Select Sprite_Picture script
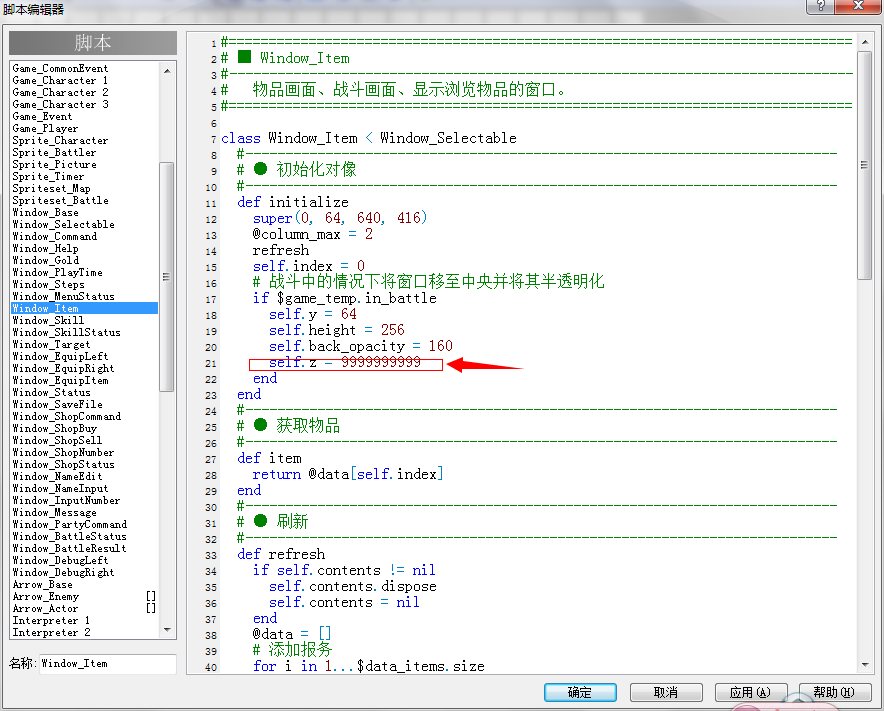This screenshot has width=884, height=711. 54,165
